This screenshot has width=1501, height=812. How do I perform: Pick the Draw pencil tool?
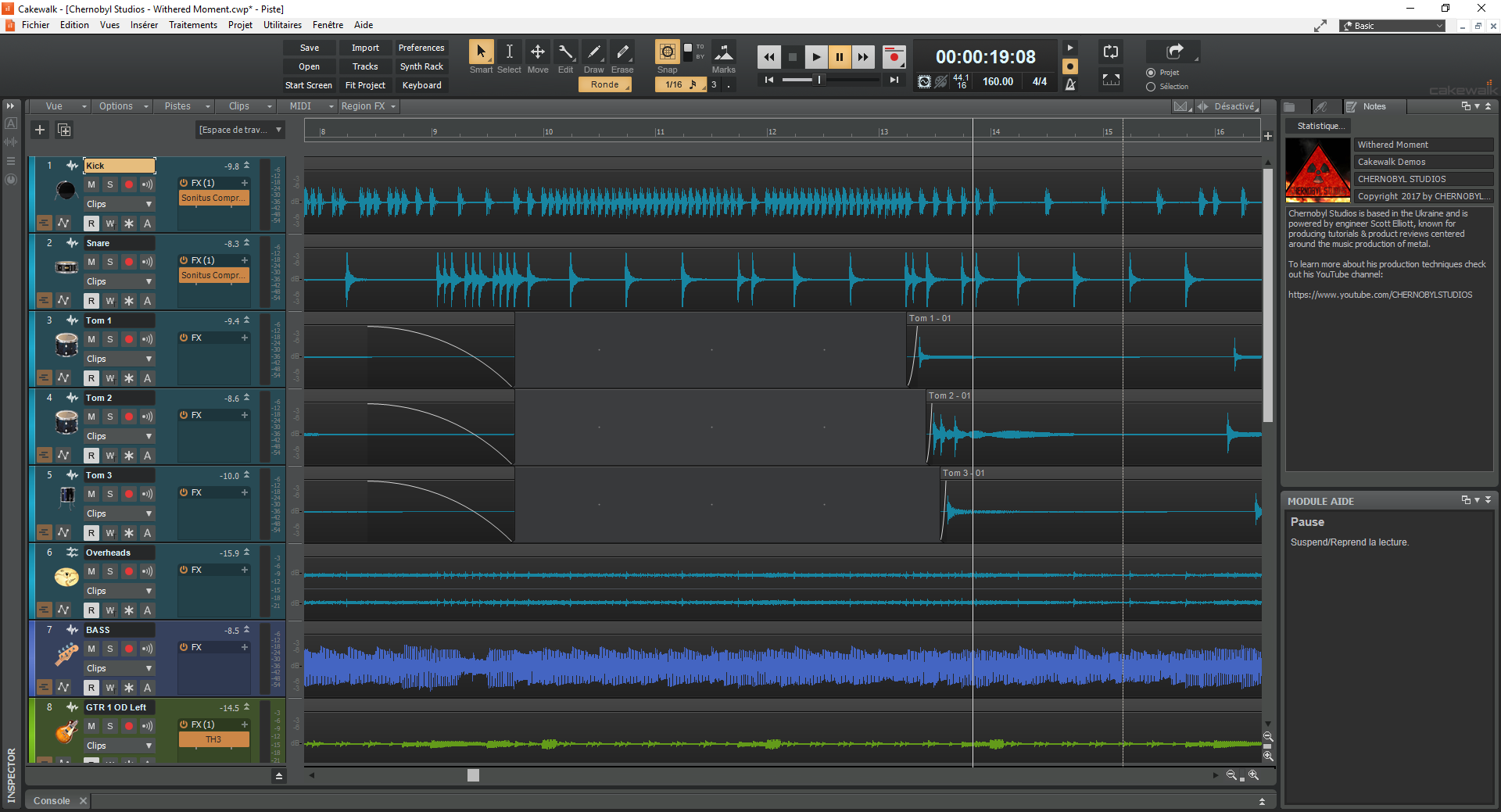click(x=594, y=52)
